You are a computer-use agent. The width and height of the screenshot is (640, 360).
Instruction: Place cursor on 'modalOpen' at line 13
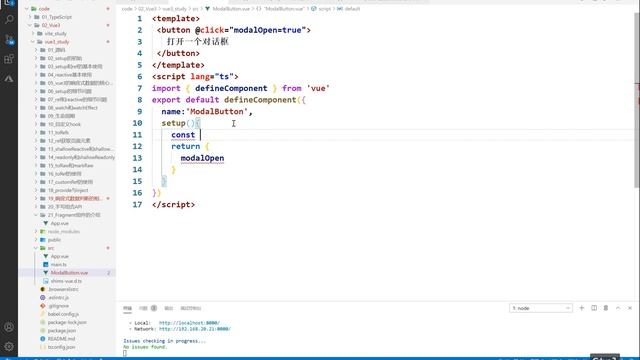(x=202, y=158)
